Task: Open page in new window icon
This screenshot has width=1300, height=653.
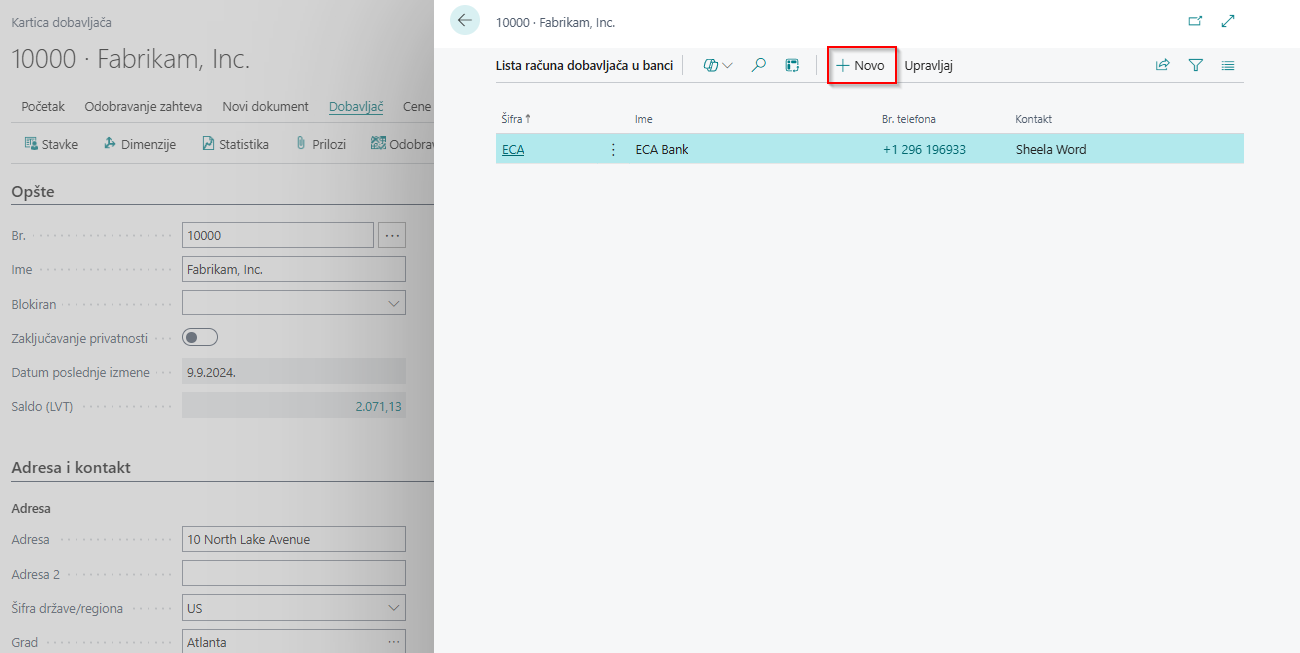Action: 1195,21
